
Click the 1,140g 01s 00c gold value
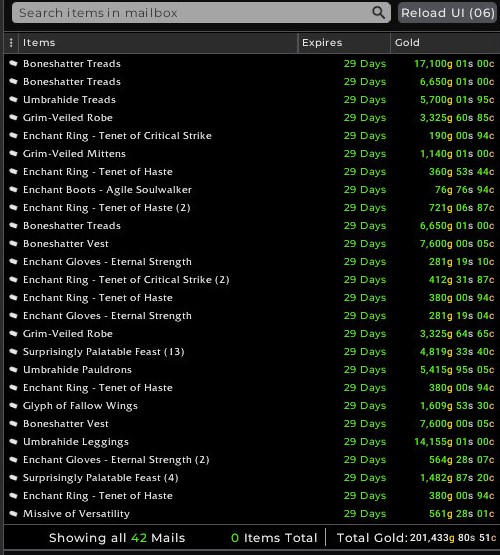pyautogui.click(x=457, y=154)
